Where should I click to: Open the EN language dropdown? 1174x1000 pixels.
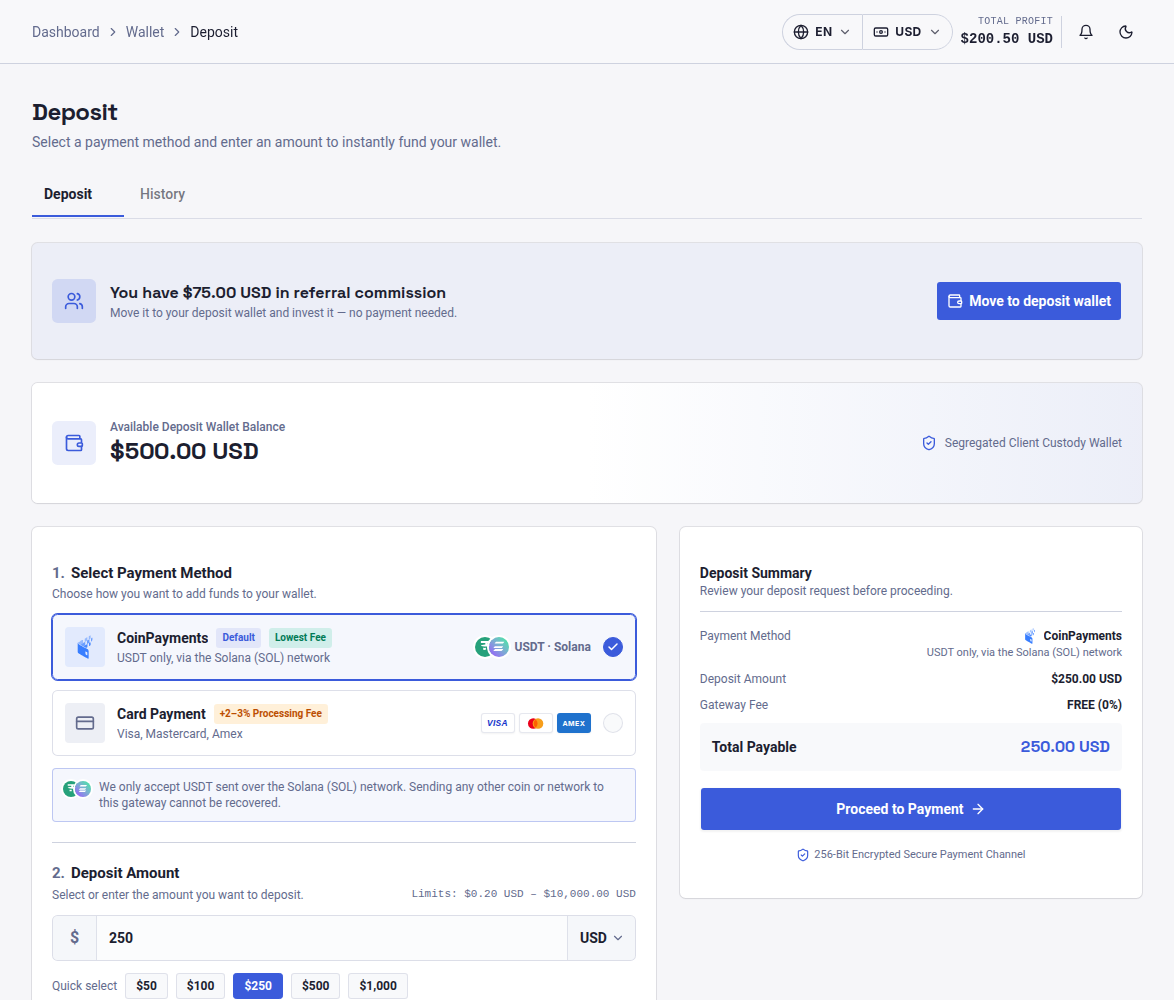coord(822,32)
